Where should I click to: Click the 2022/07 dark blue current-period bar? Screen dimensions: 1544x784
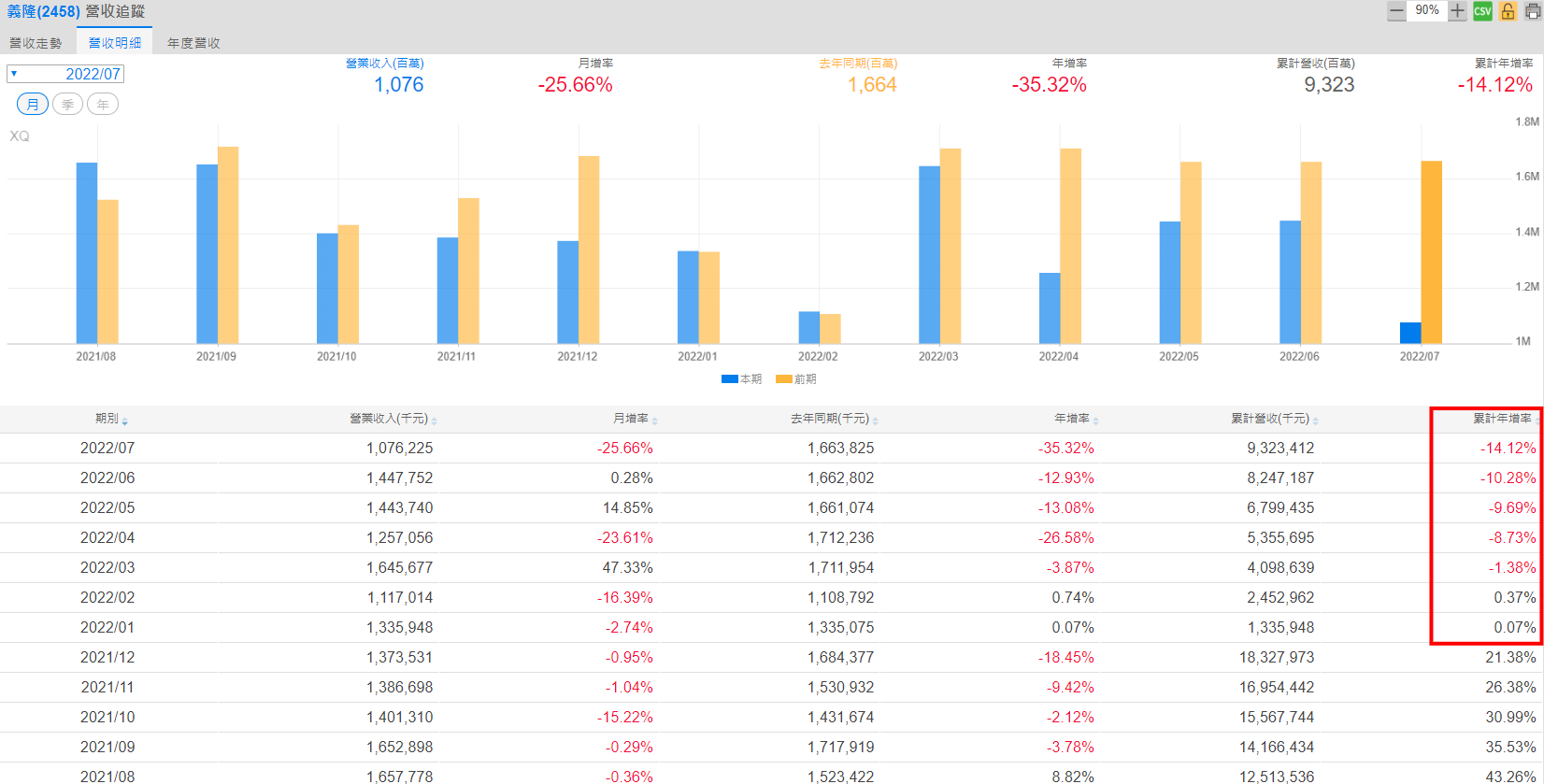[x=1409, y=333]
